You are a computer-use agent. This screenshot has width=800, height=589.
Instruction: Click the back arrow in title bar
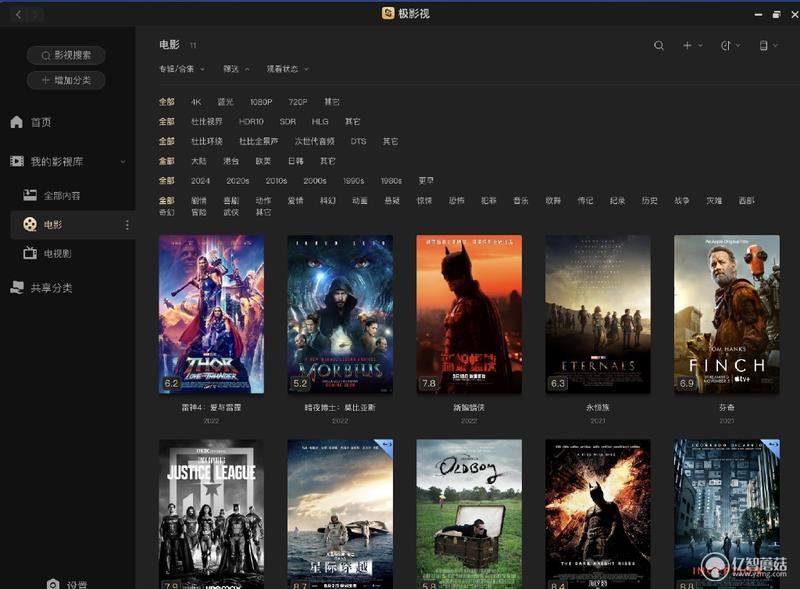coord(18,14)
